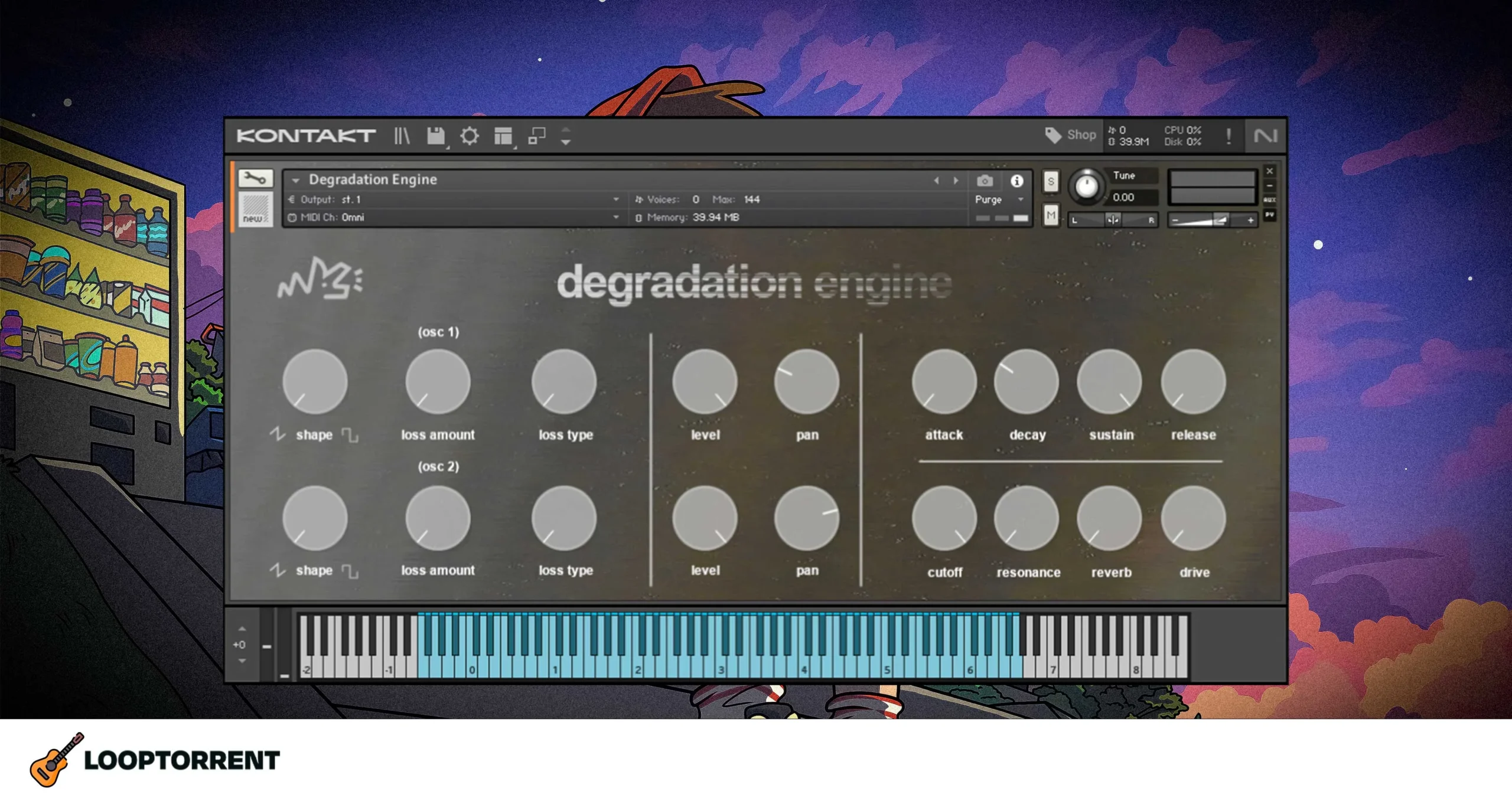Open the workspace layout panel icon
1512x801 pixels.
503,136
